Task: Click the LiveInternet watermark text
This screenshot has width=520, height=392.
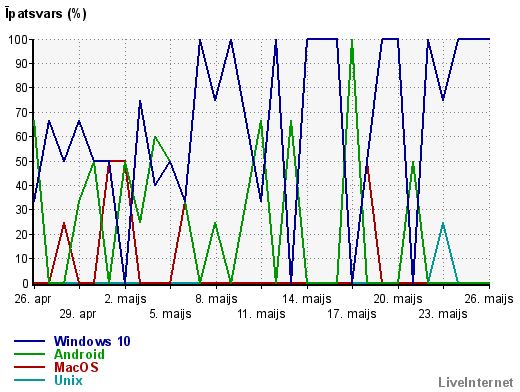Action: click(x=476, y=382)
